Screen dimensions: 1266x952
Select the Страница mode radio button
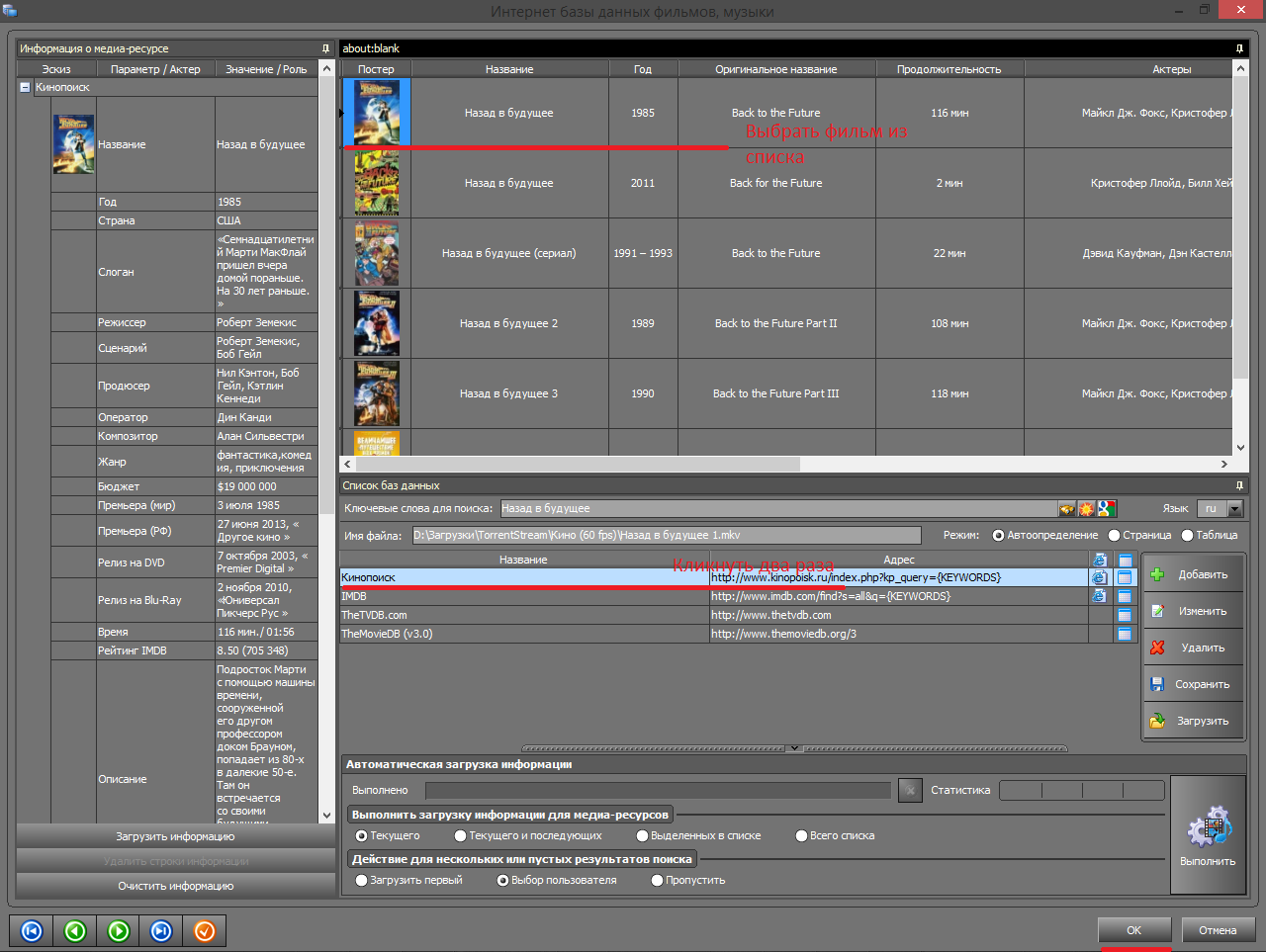pyautogui.click(x=1115, y=536)
